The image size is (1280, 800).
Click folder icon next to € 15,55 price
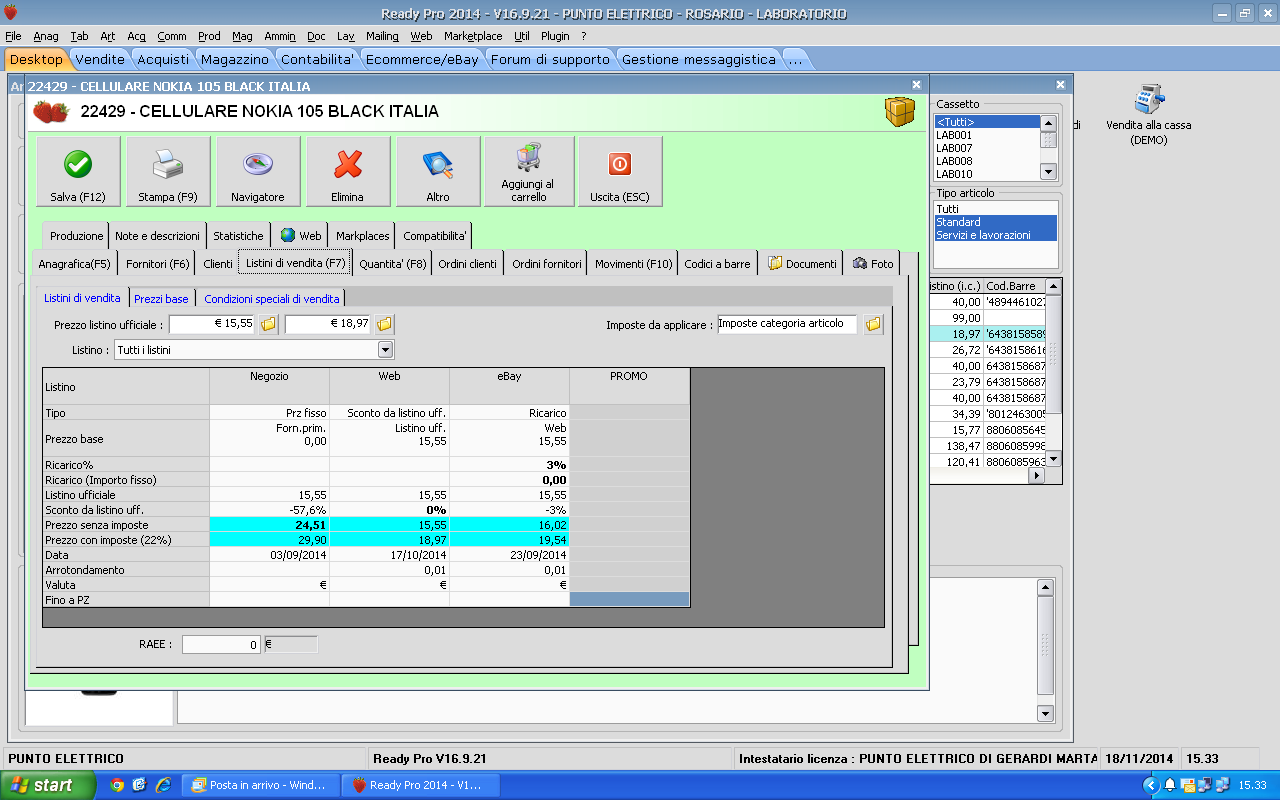click(269, 324)
